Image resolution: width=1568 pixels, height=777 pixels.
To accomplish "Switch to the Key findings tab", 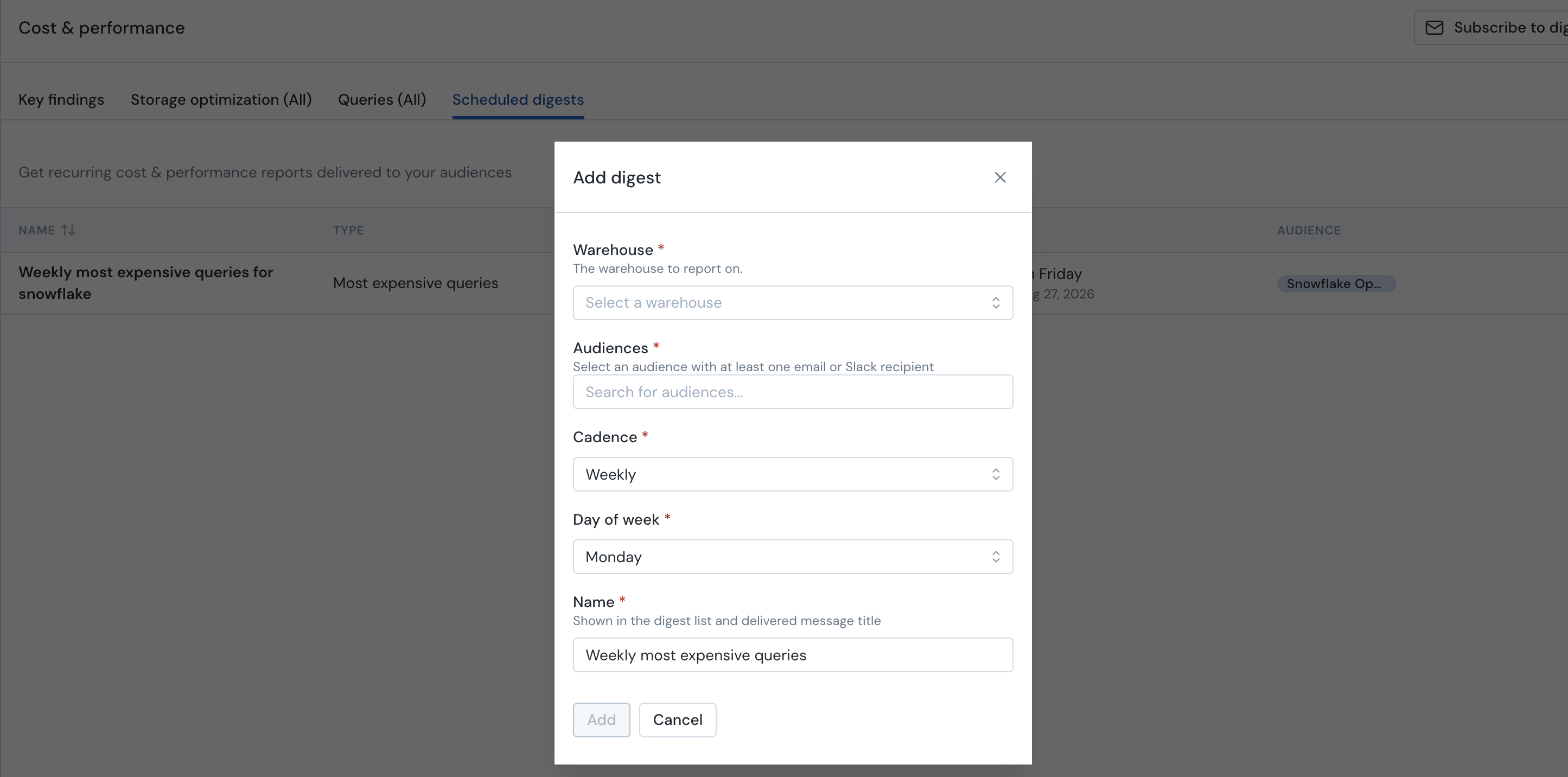I will tap(61, 99).
